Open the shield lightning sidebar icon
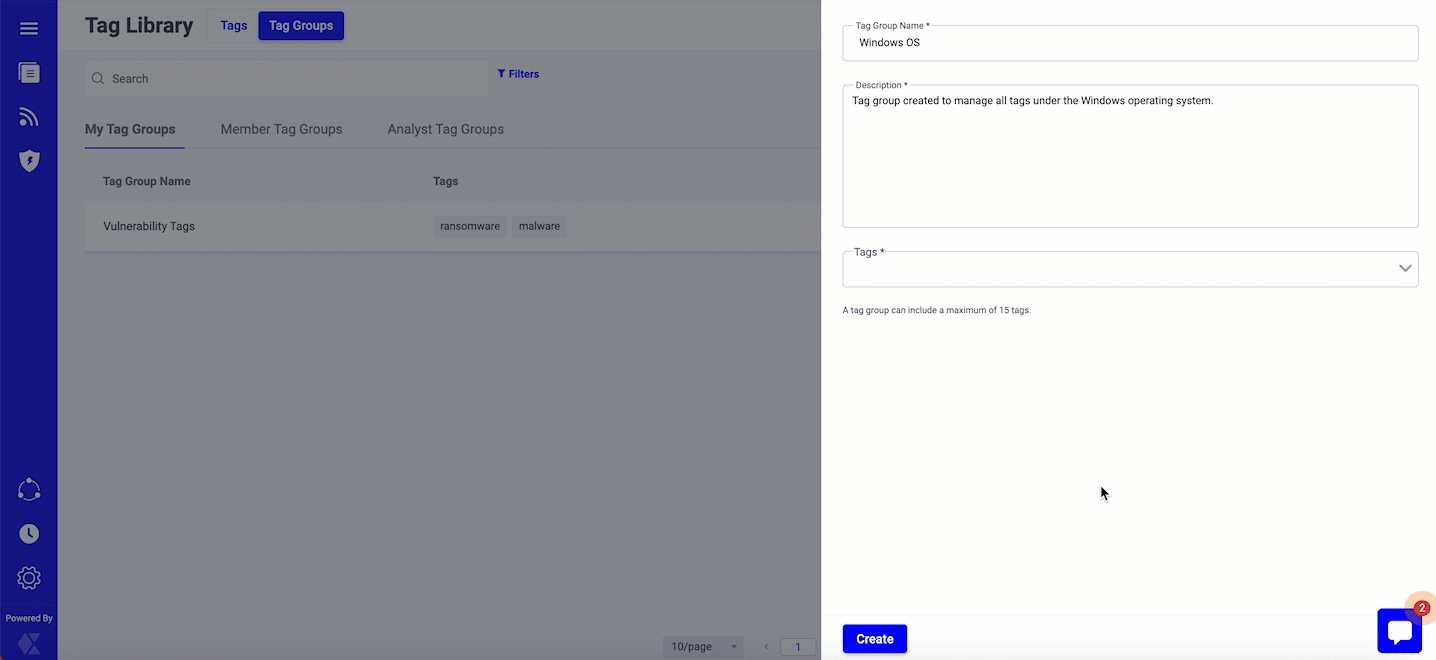The height and width of the screenshot is (660, 1436). click(x=29, y=161)
